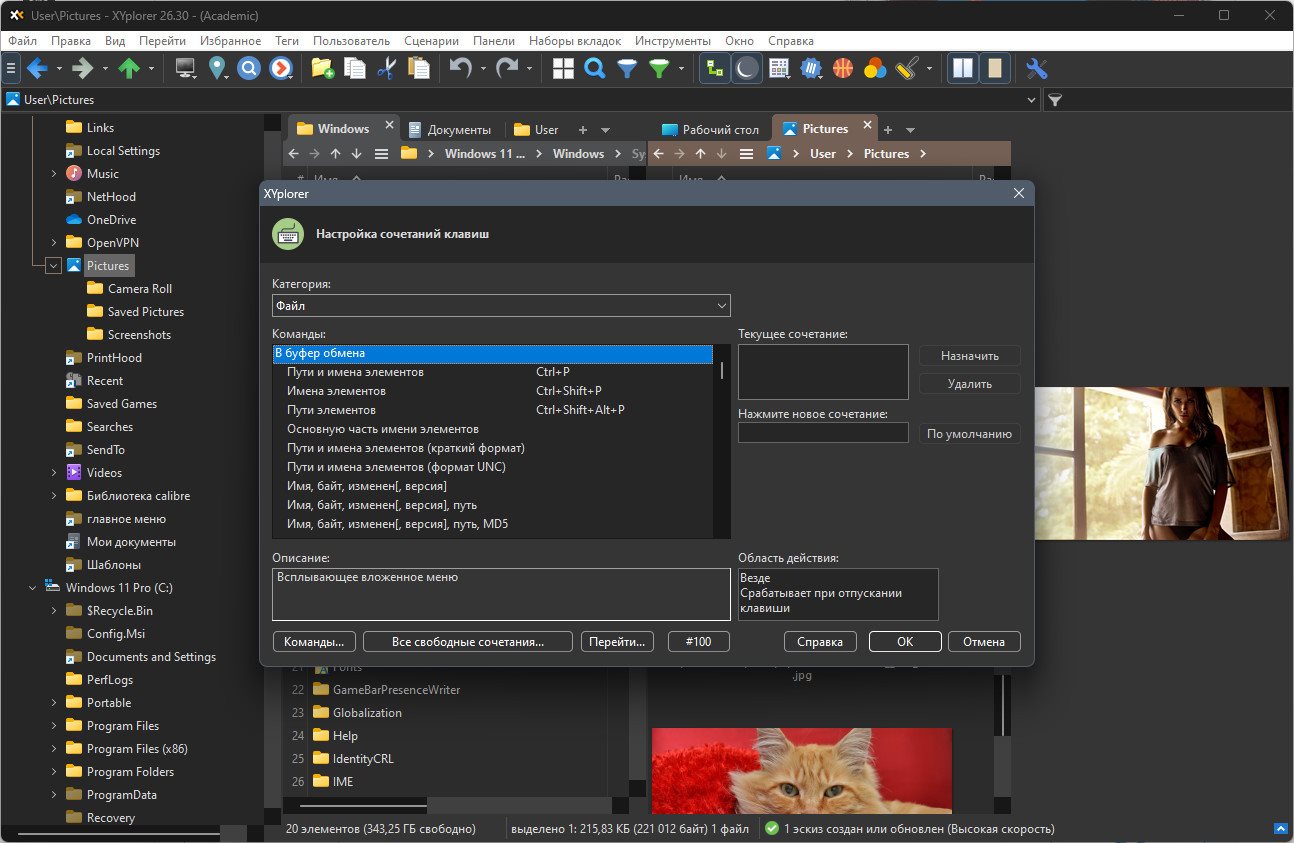Viewport: 1294px width, 843px height.
Task: Click the green Up arrow toolbar icon
Action: pos(129,68)
